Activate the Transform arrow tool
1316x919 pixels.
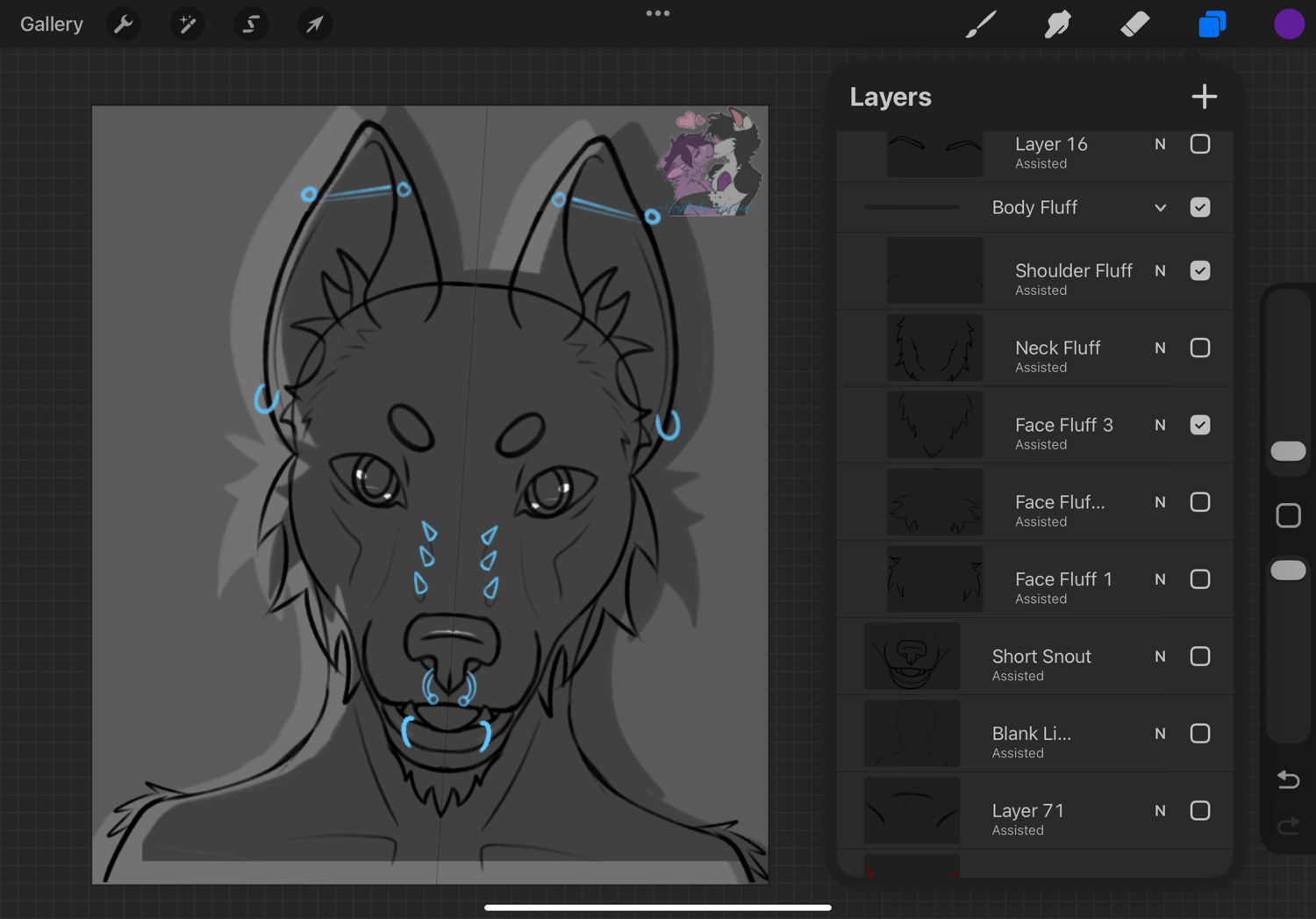[314, 25]
